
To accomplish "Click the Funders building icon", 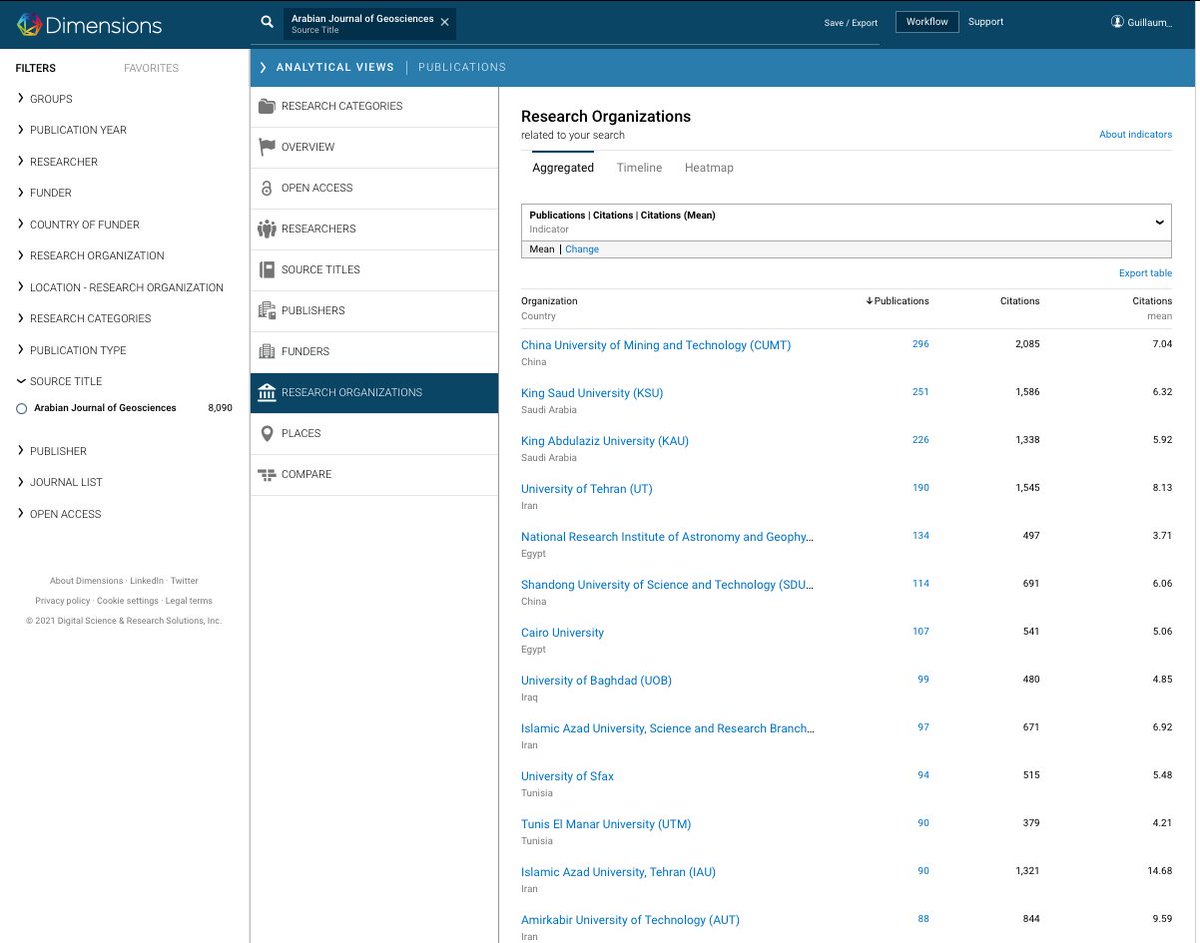I will [x=267, y=352].
